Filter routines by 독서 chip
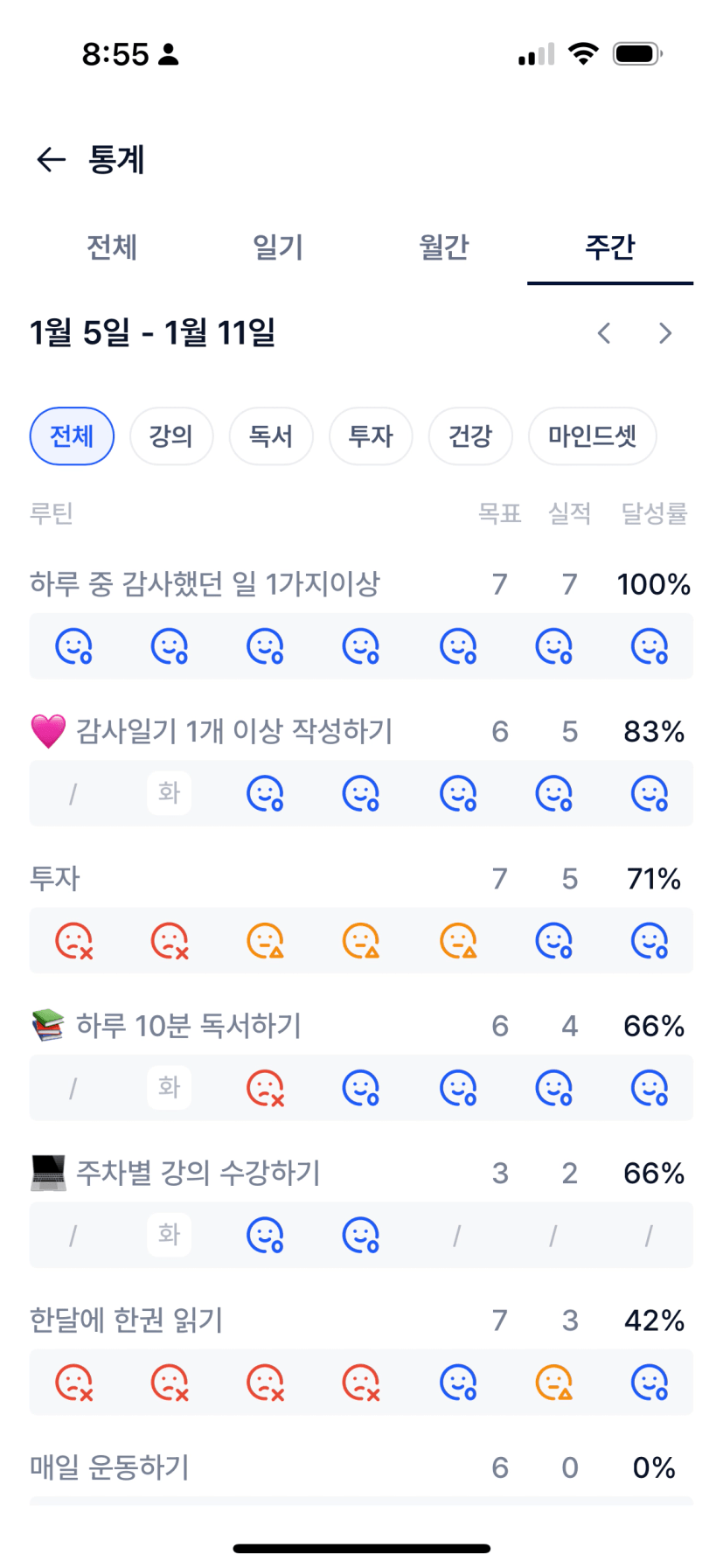723x1568 pixels. click(x=271, y=436)
